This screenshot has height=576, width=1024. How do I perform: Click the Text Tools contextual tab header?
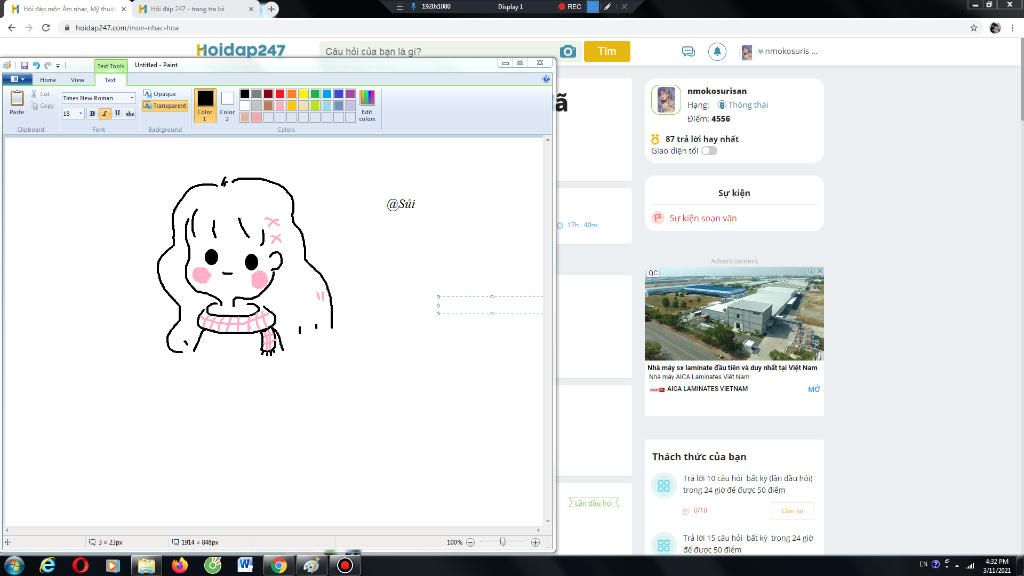coord(110,66)
